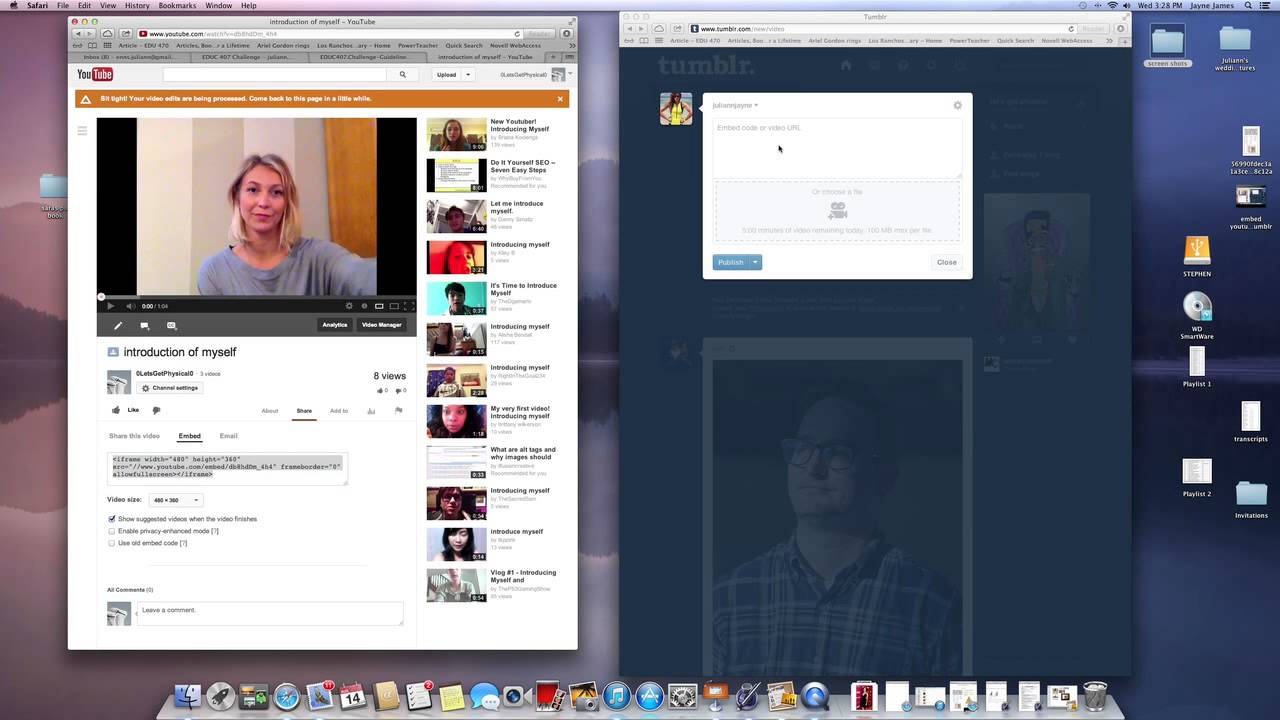Image resolution: width=1280 pixels, height=720 pixels.
Task: Expand the YouTube account menu arrow
Action: [x=570, y=74]
